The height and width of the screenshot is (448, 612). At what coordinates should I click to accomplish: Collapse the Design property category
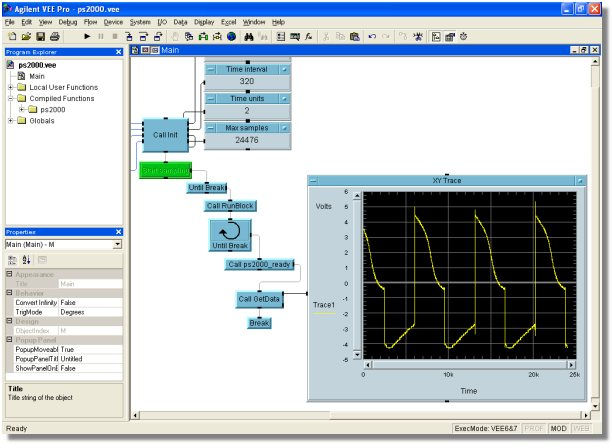(x=9, y=321)
